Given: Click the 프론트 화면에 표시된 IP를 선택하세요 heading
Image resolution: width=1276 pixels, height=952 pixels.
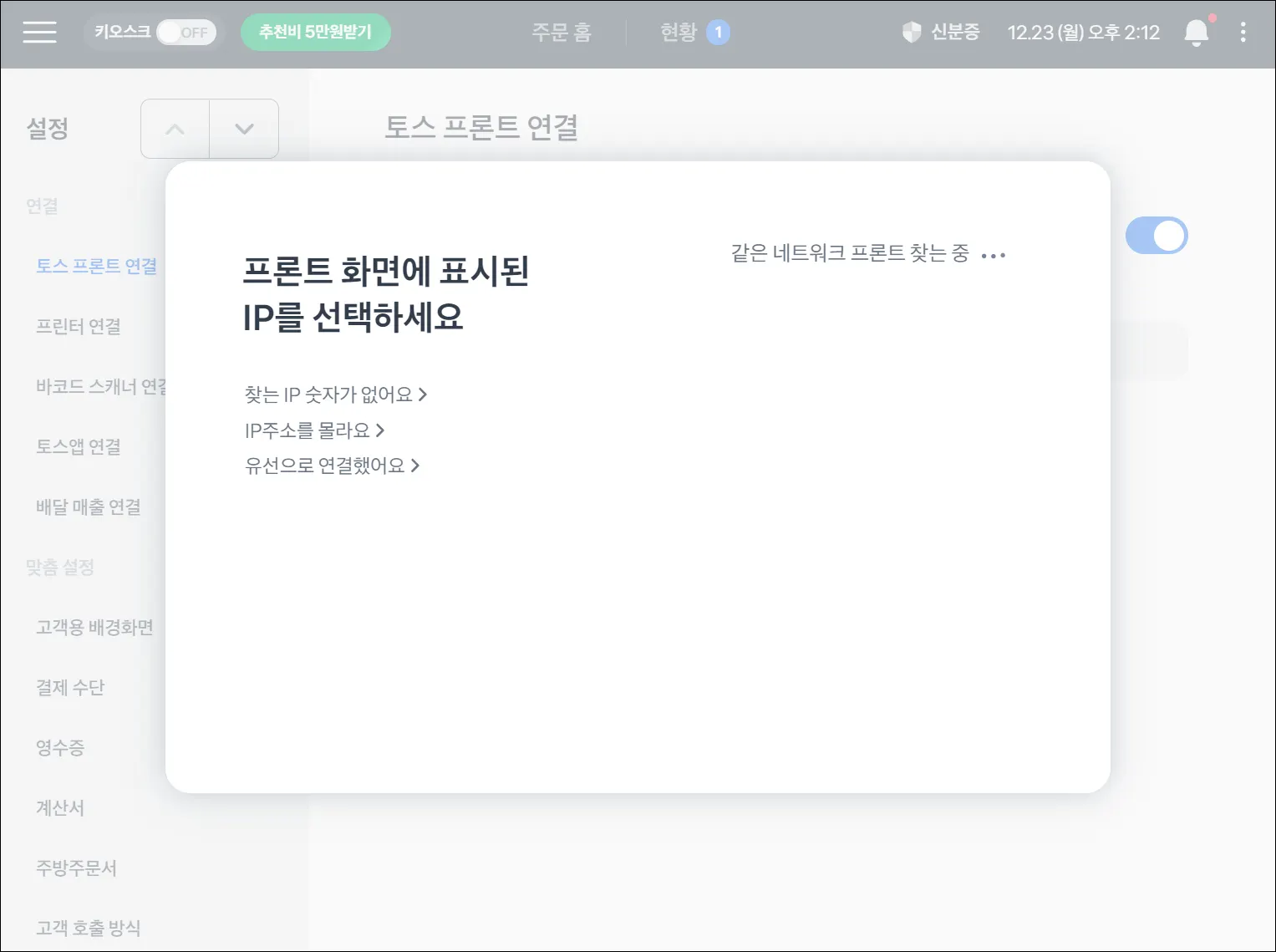Looking at the screenshot, I should click(386, 293).
